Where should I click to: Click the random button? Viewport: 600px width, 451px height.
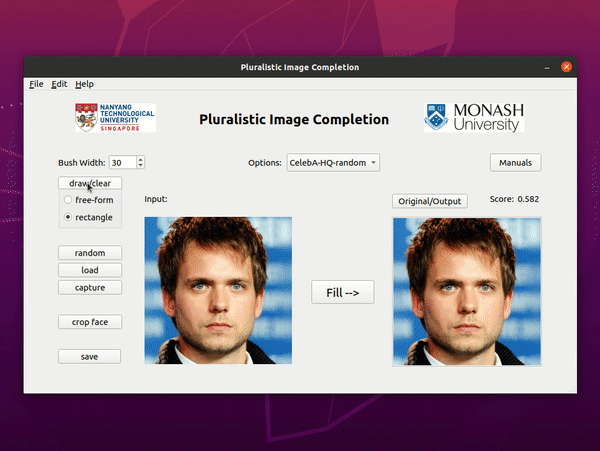(90, 253)
